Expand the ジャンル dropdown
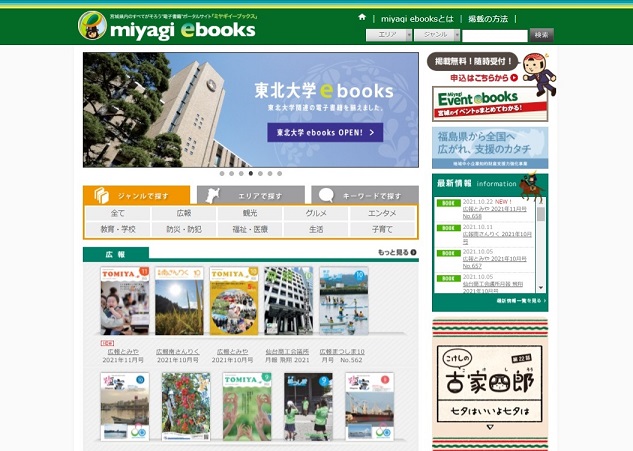 point(437,35)
